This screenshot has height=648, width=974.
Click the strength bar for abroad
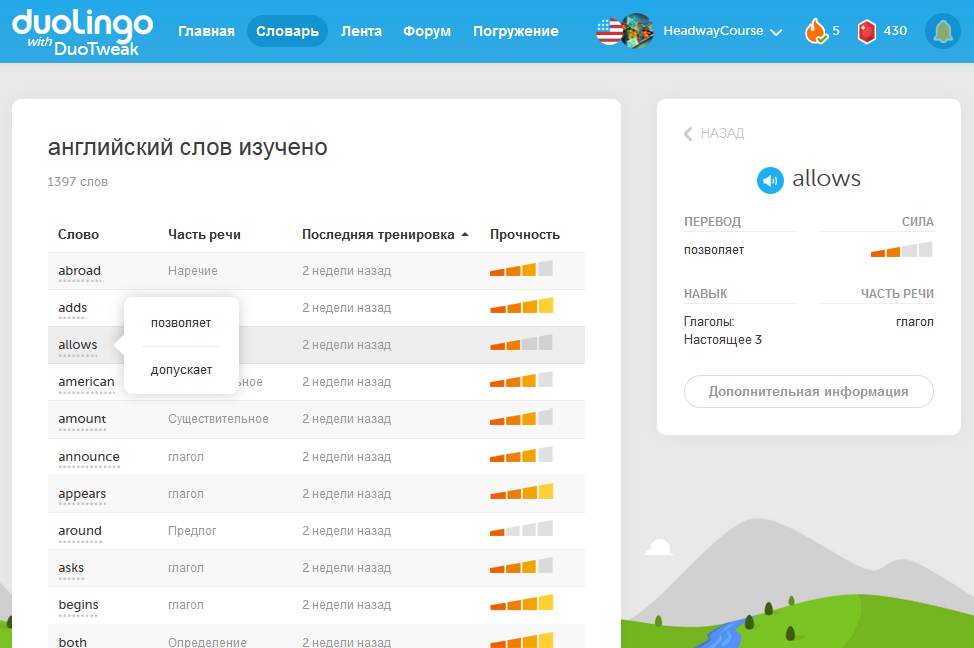click(521, 269)
